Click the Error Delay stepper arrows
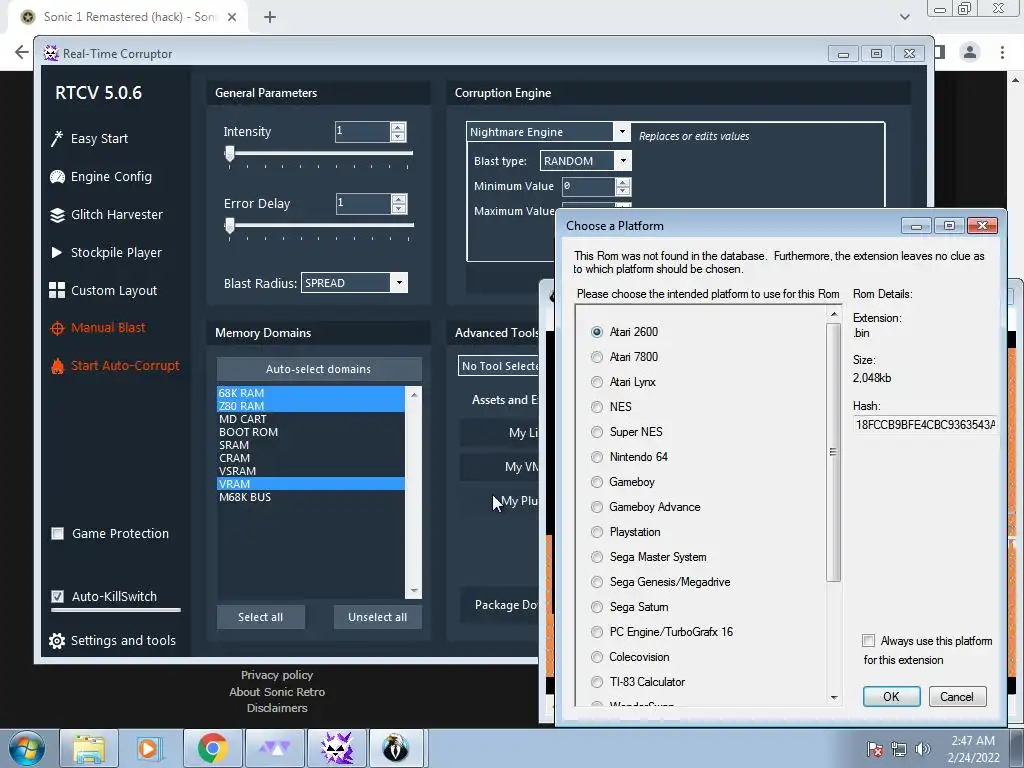1024x768 pixels. click(x=399, y=203)
